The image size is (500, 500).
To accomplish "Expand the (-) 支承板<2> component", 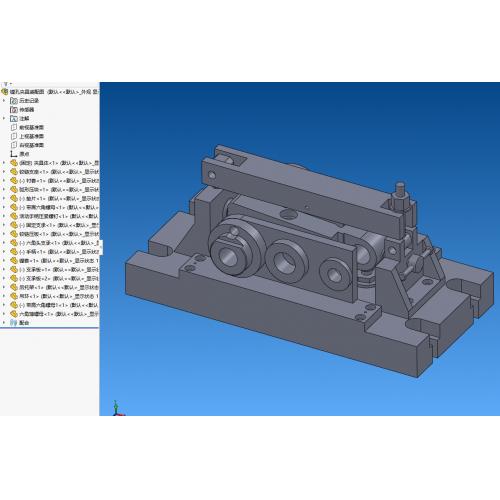I will (x=4, y=278).
